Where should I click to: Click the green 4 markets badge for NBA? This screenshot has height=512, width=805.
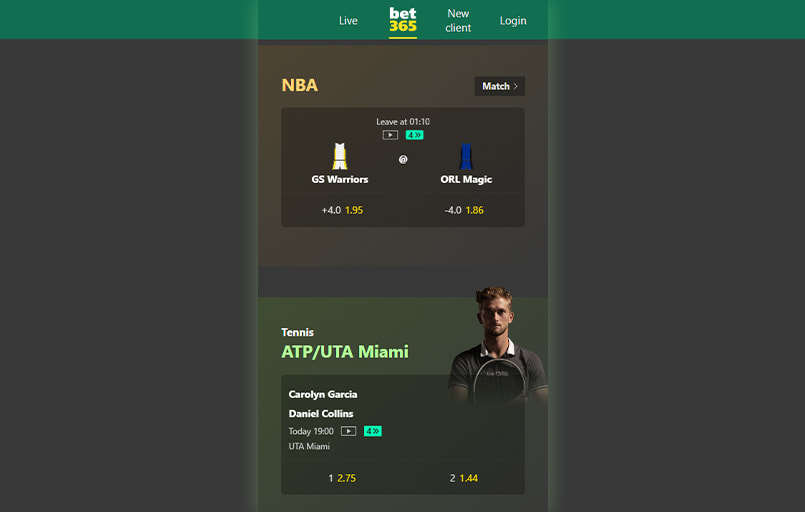(x=414, y=135)
